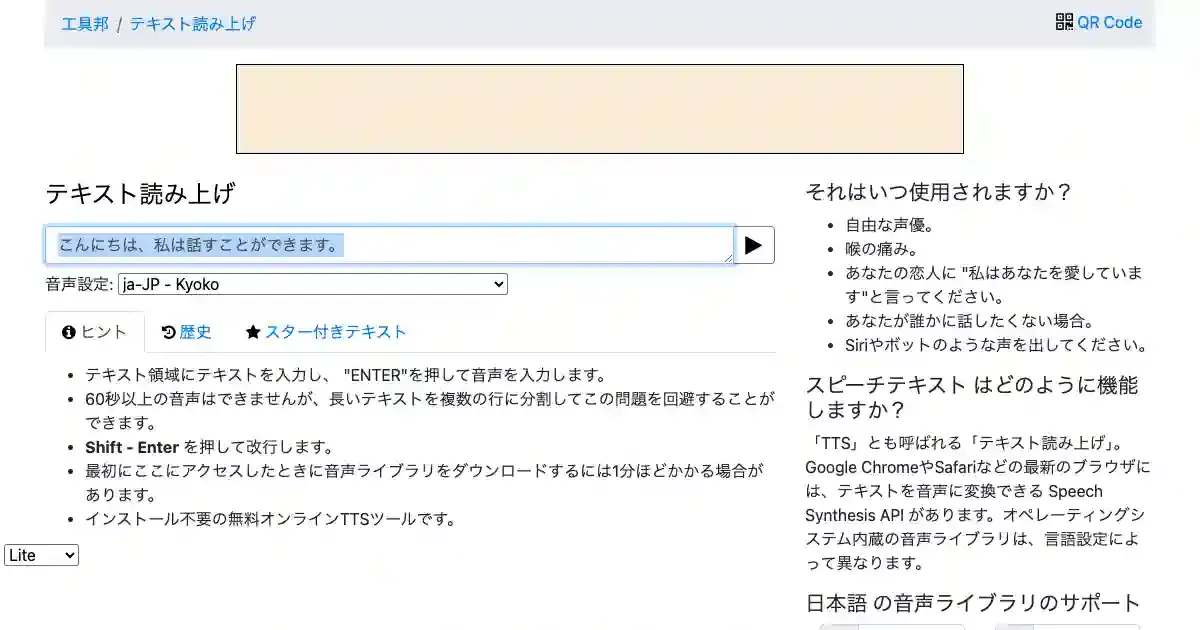
Task: Click the 日本語 の音声ライブラリのサポート heading
Action: (972, 603)
